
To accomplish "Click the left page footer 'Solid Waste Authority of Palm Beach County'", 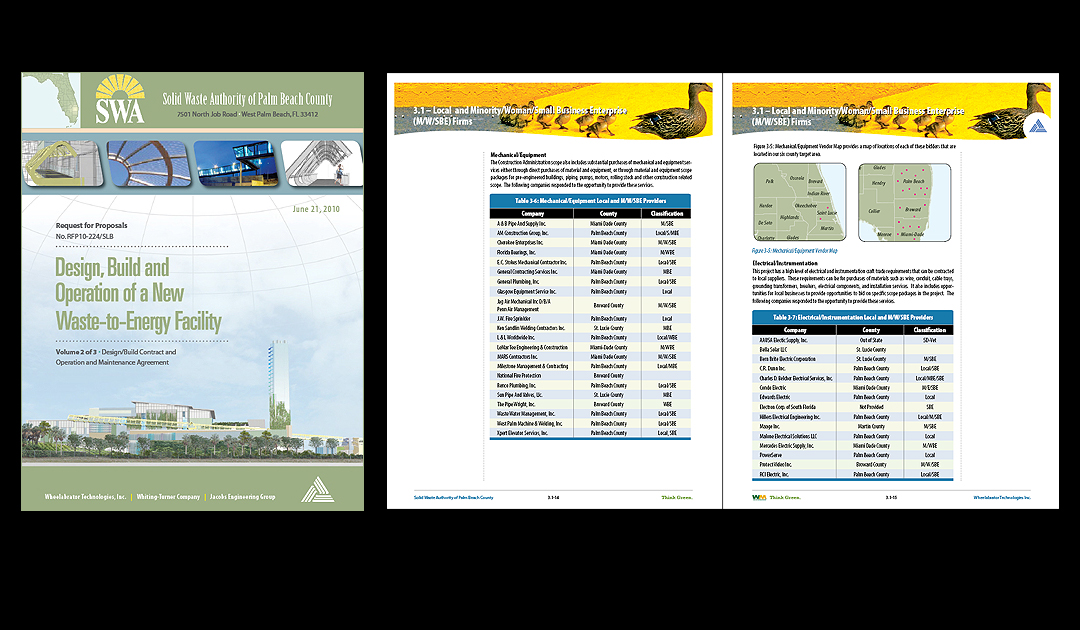I will (x=453, y=497).
